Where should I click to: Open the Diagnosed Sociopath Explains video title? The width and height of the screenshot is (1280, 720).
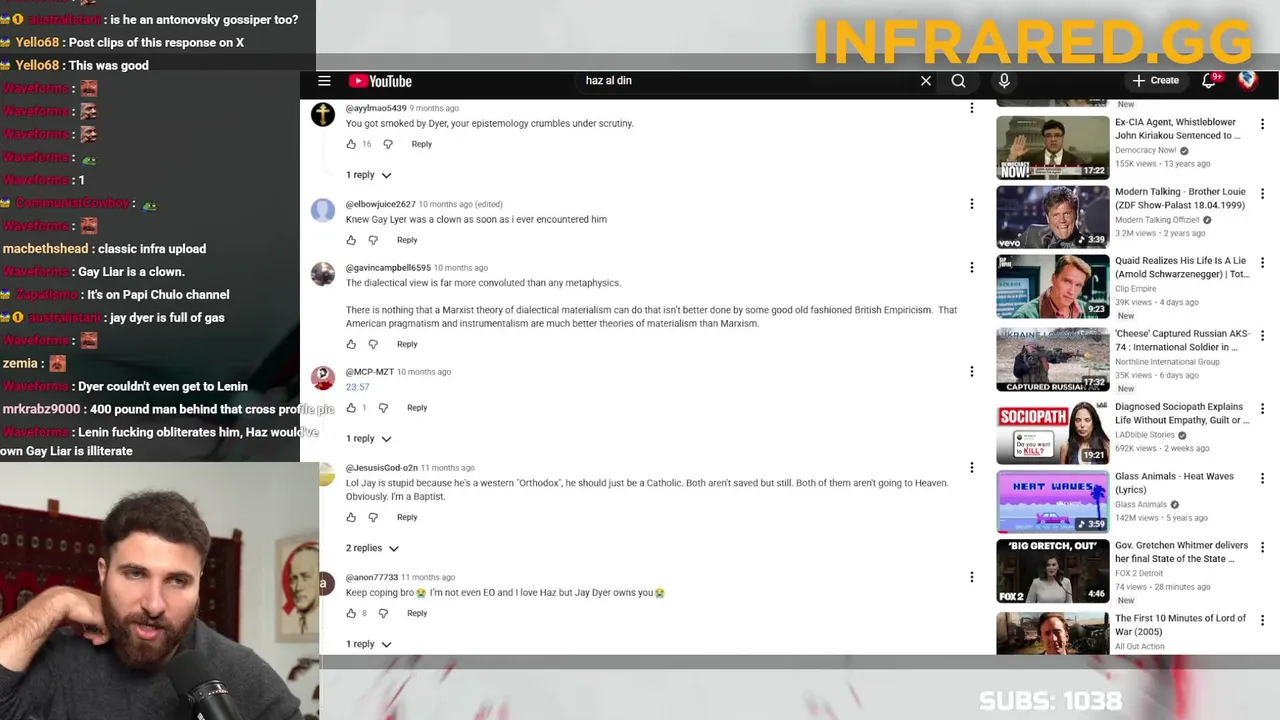point(1182,414)
